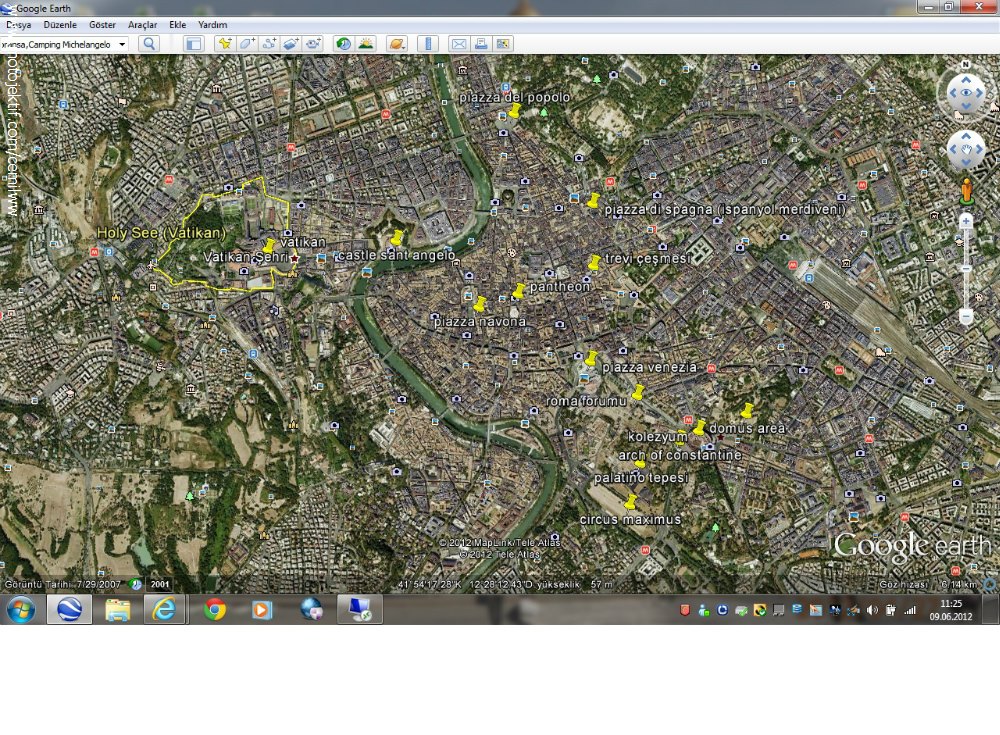Open Google Chrome from the taskbar
1000x735 pixels.
(215, 610)
